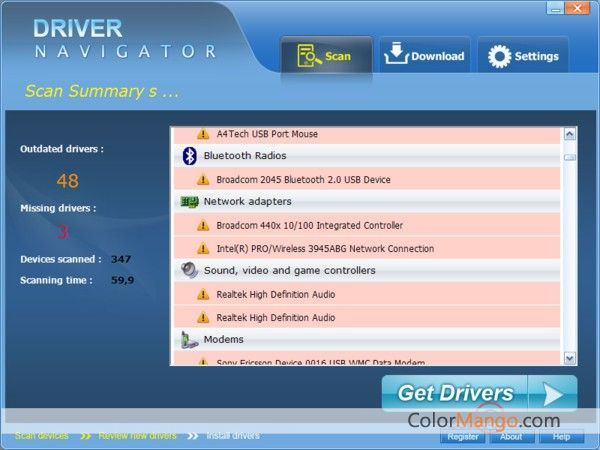Click the Scan devices step link

point(41,436)
